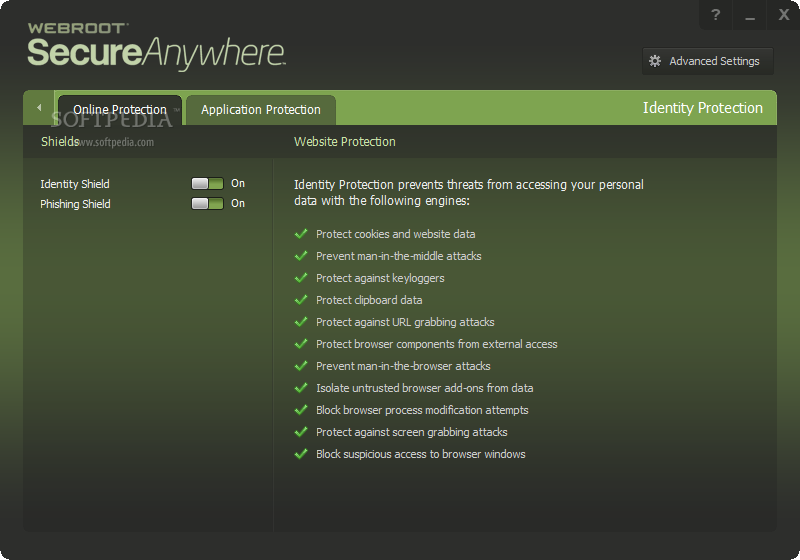Click the Website Protection header

coord(345,141)
